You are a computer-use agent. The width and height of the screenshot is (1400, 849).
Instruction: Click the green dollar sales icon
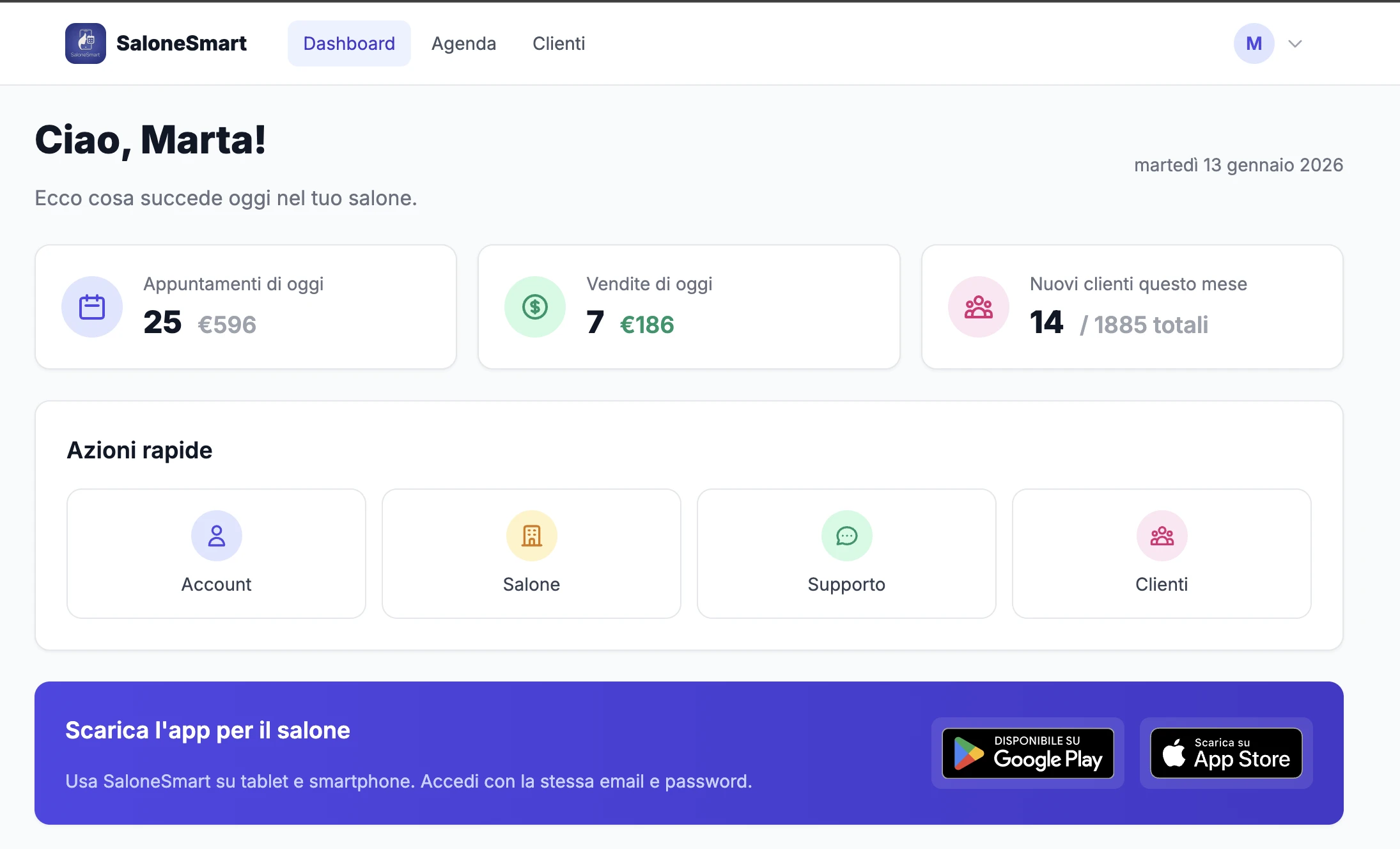click(x=535, y=307)
